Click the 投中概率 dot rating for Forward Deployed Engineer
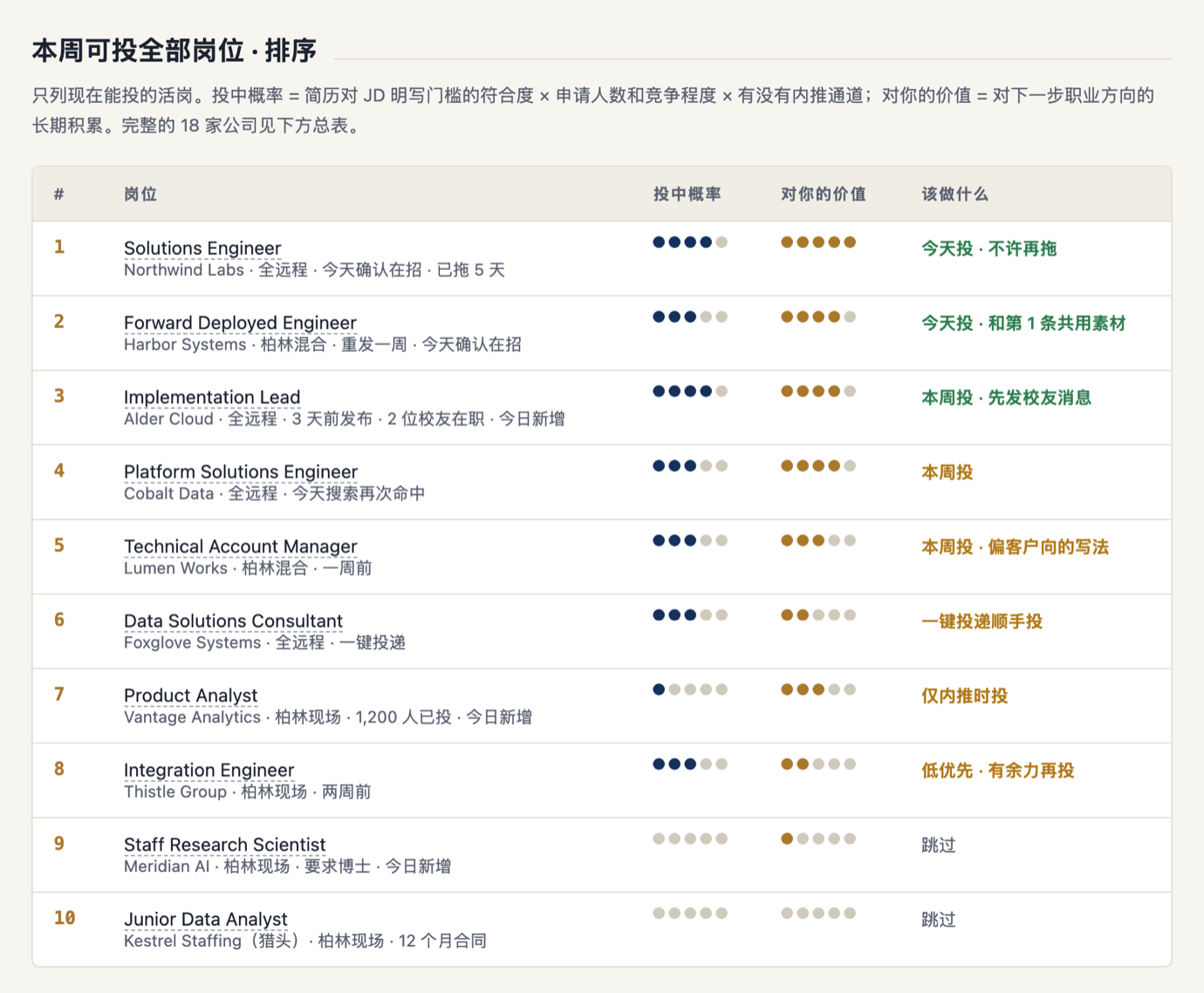 690,317
